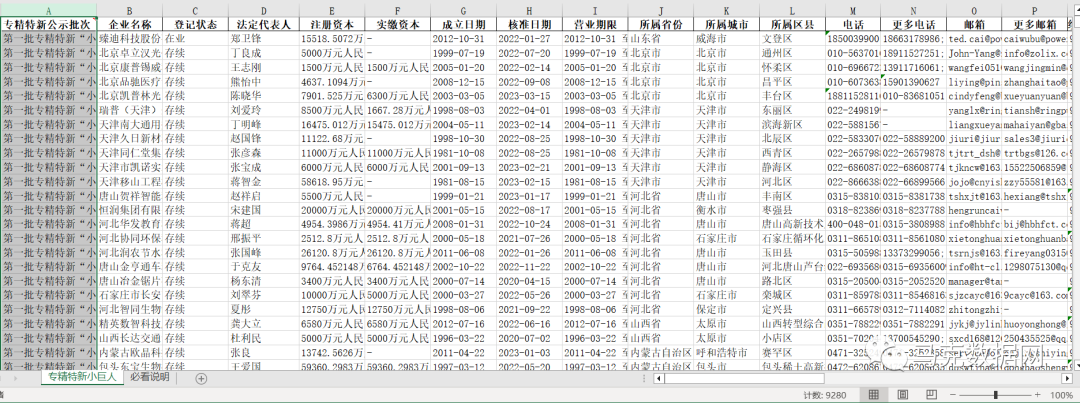Select the cell 瑞普（天津）
This screenshot has width=1080, height=403.
coord(129,110)
